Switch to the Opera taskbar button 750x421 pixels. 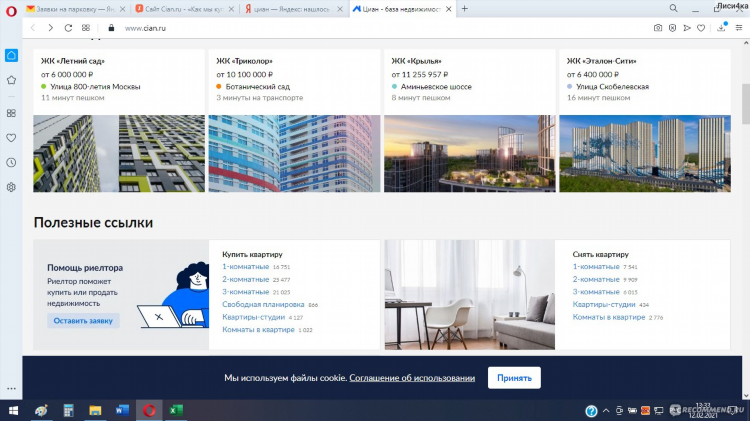[x=149, y=410]
